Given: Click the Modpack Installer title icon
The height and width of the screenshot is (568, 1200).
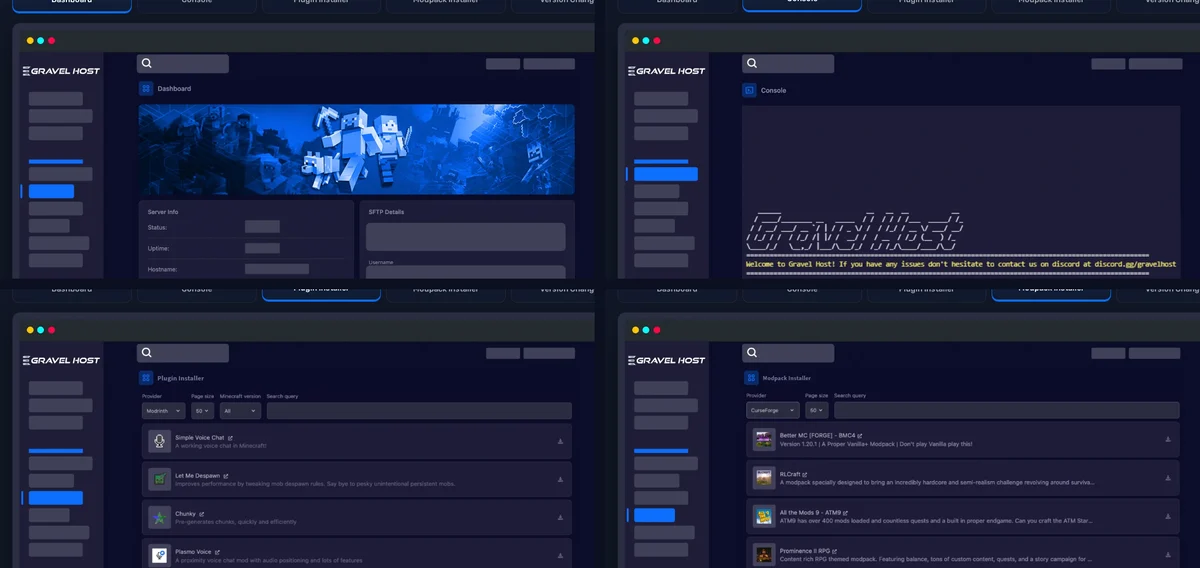Looking at the screenshot, I should [751, 378].
